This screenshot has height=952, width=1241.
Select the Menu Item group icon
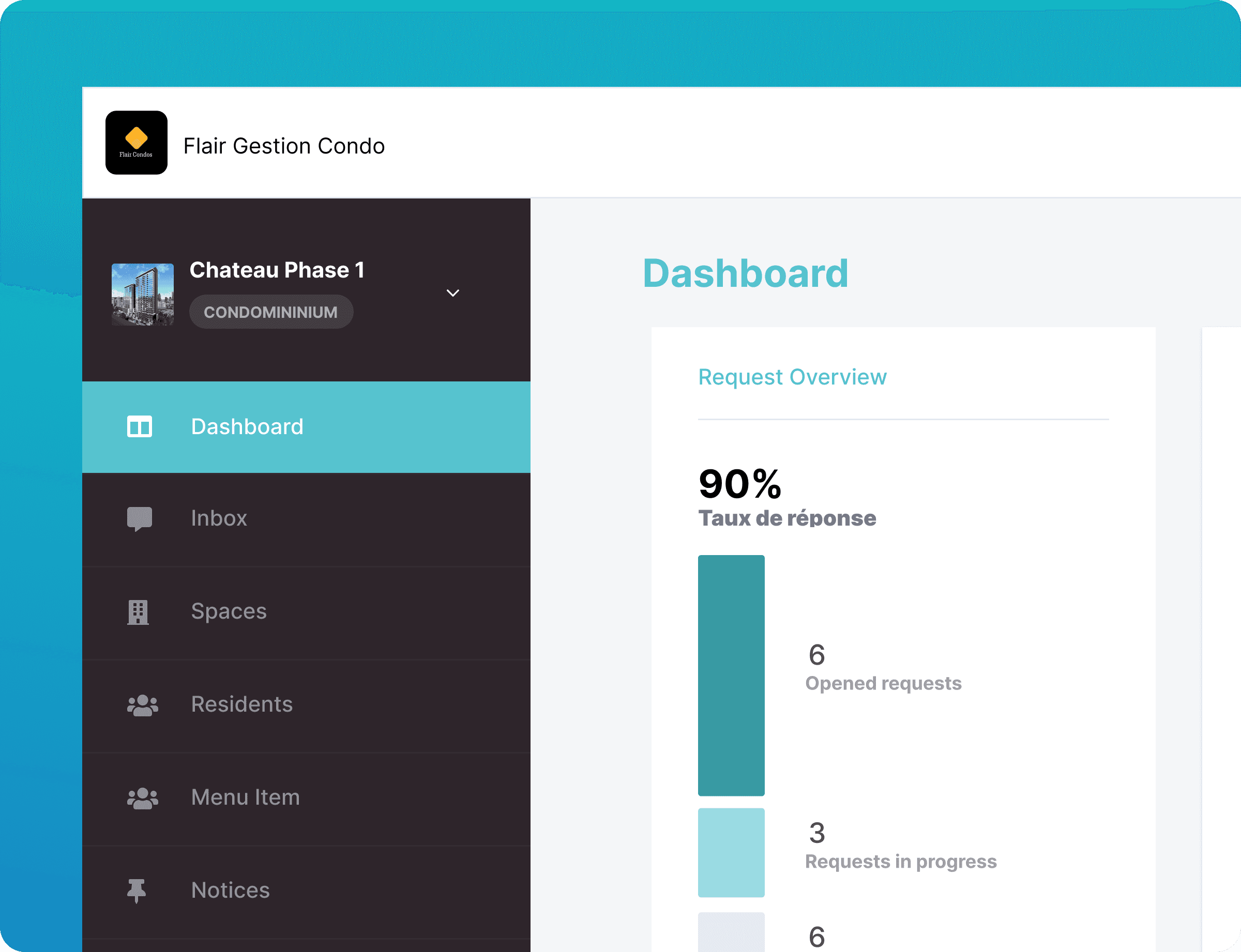tap(141, 797)
